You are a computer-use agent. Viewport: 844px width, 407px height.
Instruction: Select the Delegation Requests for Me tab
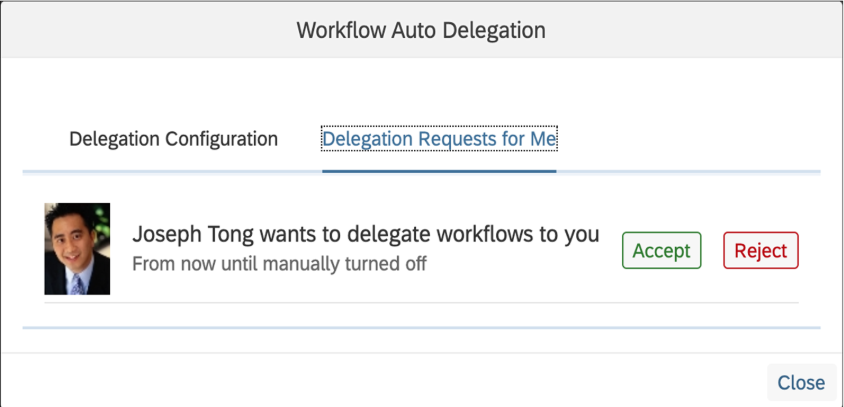coord(439,139)
